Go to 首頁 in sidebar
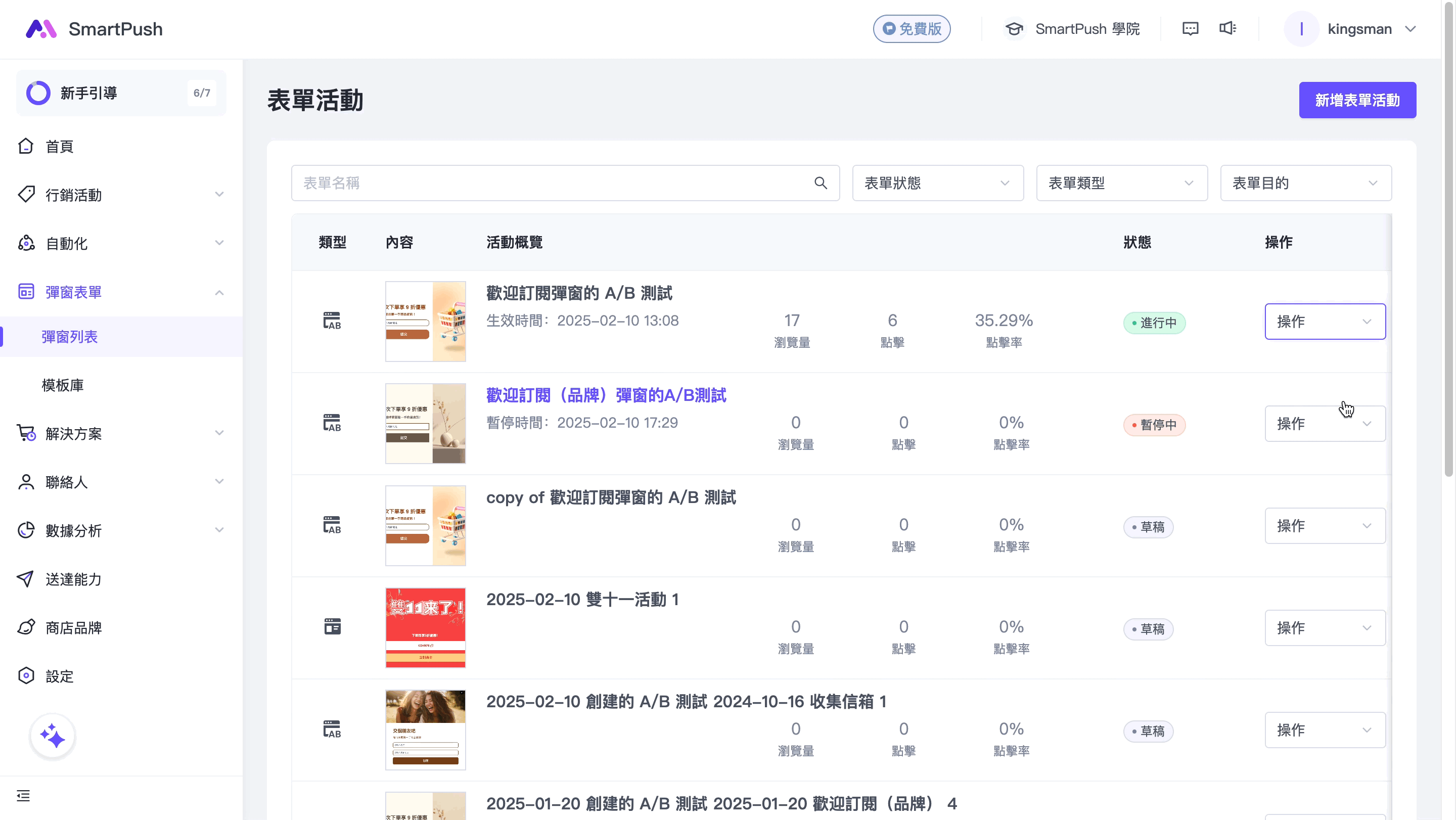Image resolution: width=1456 pixels, height=820 pixels. click(x=59, y=147)
